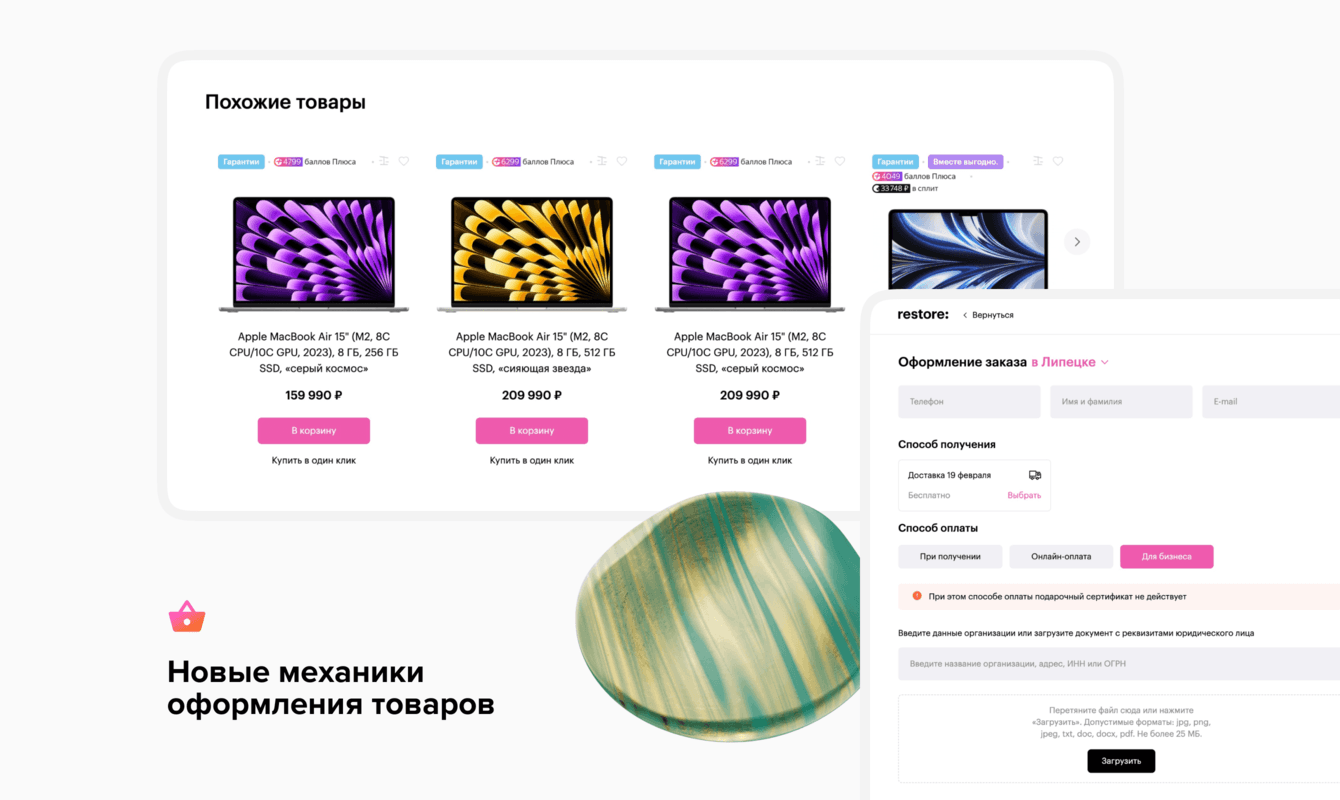Click the «Загрузить» upload button
This screenshot has width=1340, height=800.
(1121, 761)
